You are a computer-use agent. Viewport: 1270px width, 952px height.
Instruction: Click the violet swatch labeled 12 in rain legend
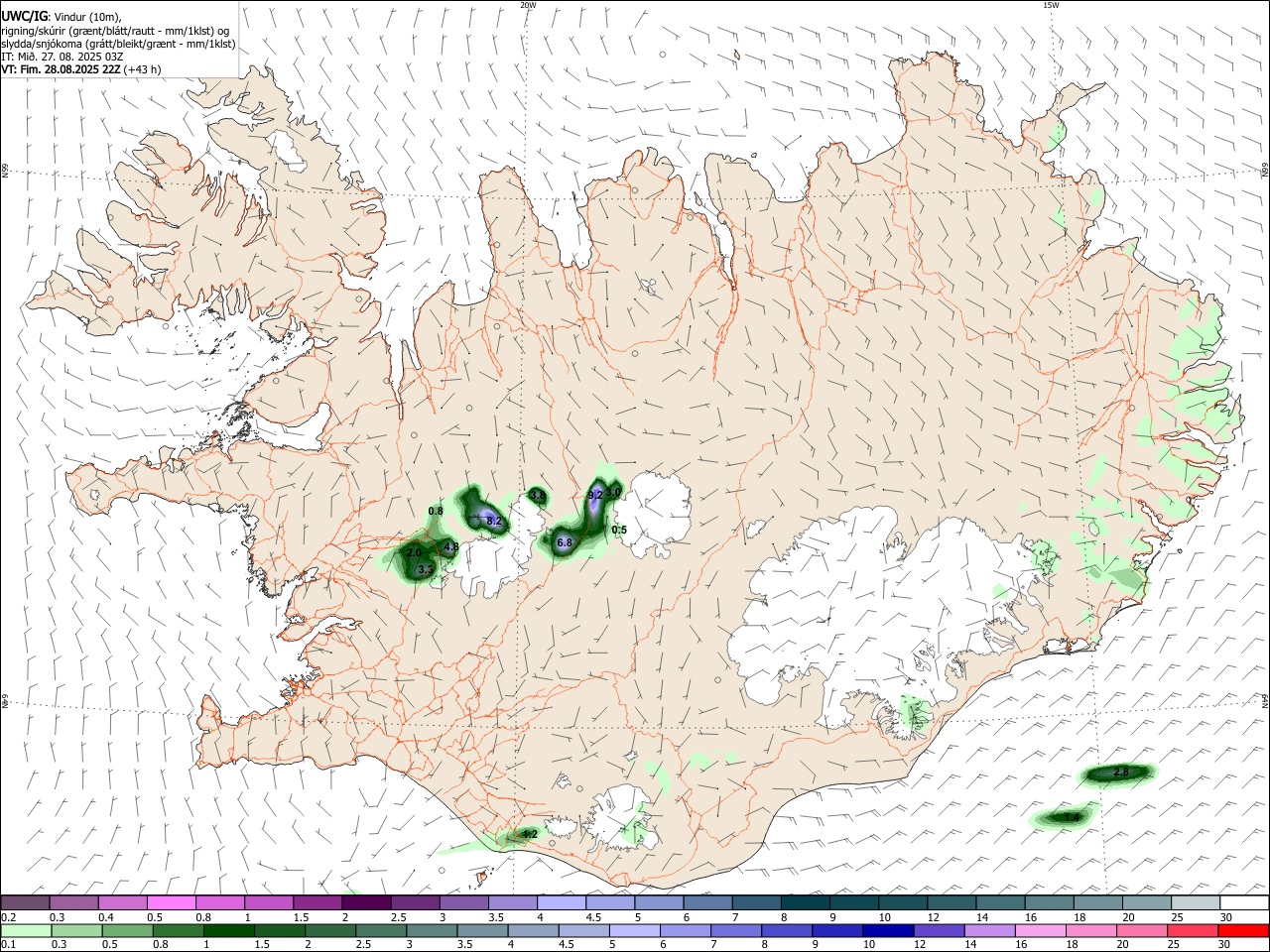pyautogui.click(x=939, y=930)
